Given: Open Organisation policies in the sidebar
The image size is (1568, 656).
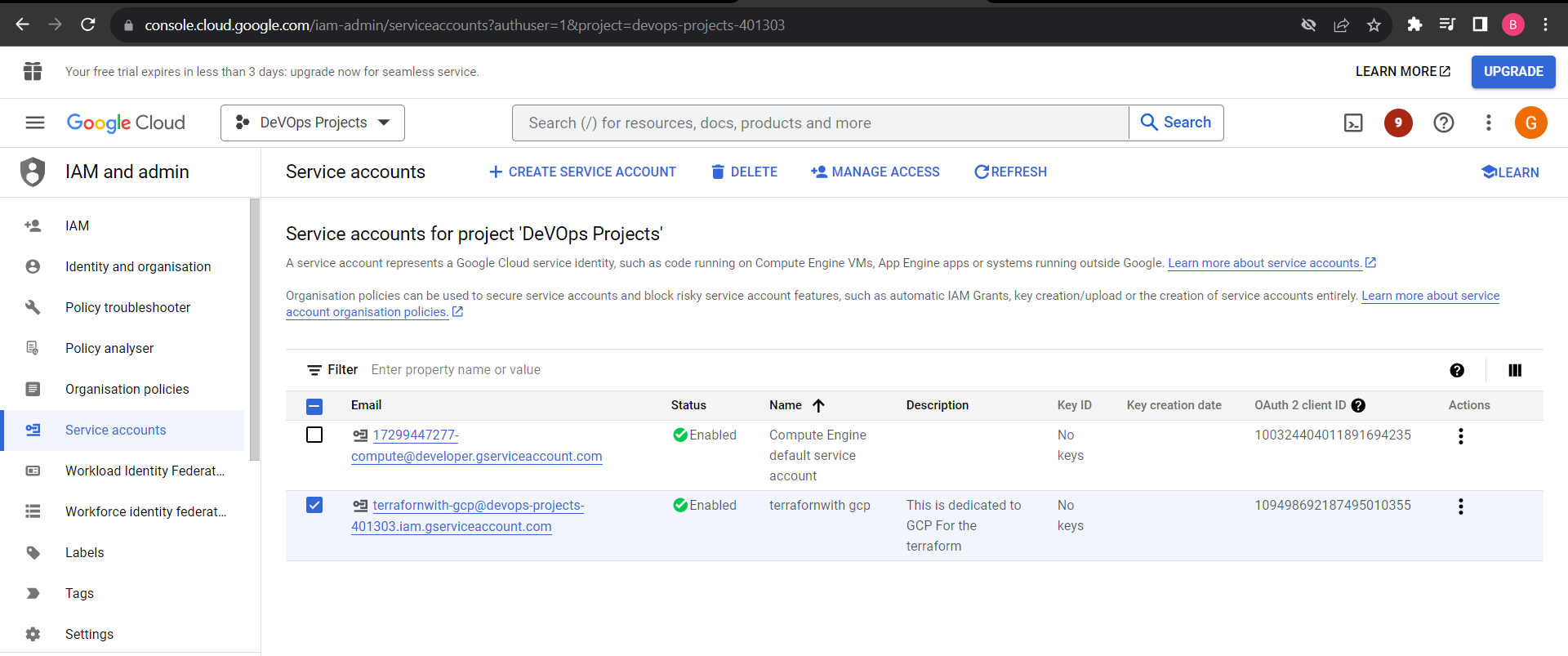Looking at the screenshot, I should (x=127, y=389).
